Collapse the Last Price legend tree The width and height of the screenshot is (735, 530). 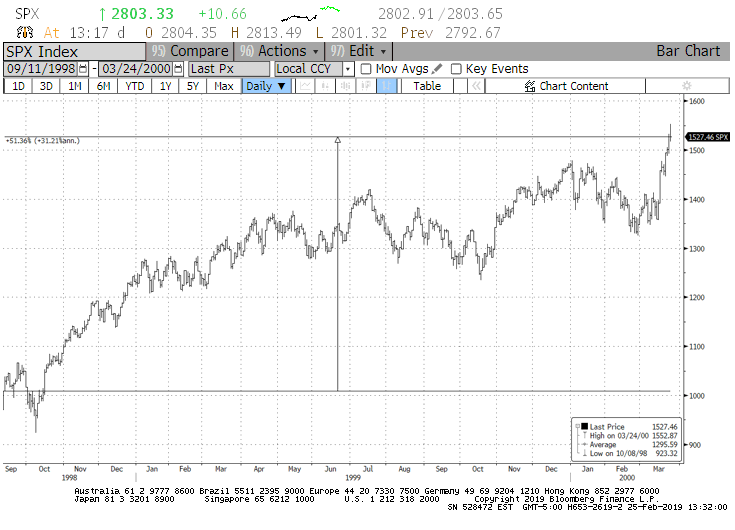[577, 426]
